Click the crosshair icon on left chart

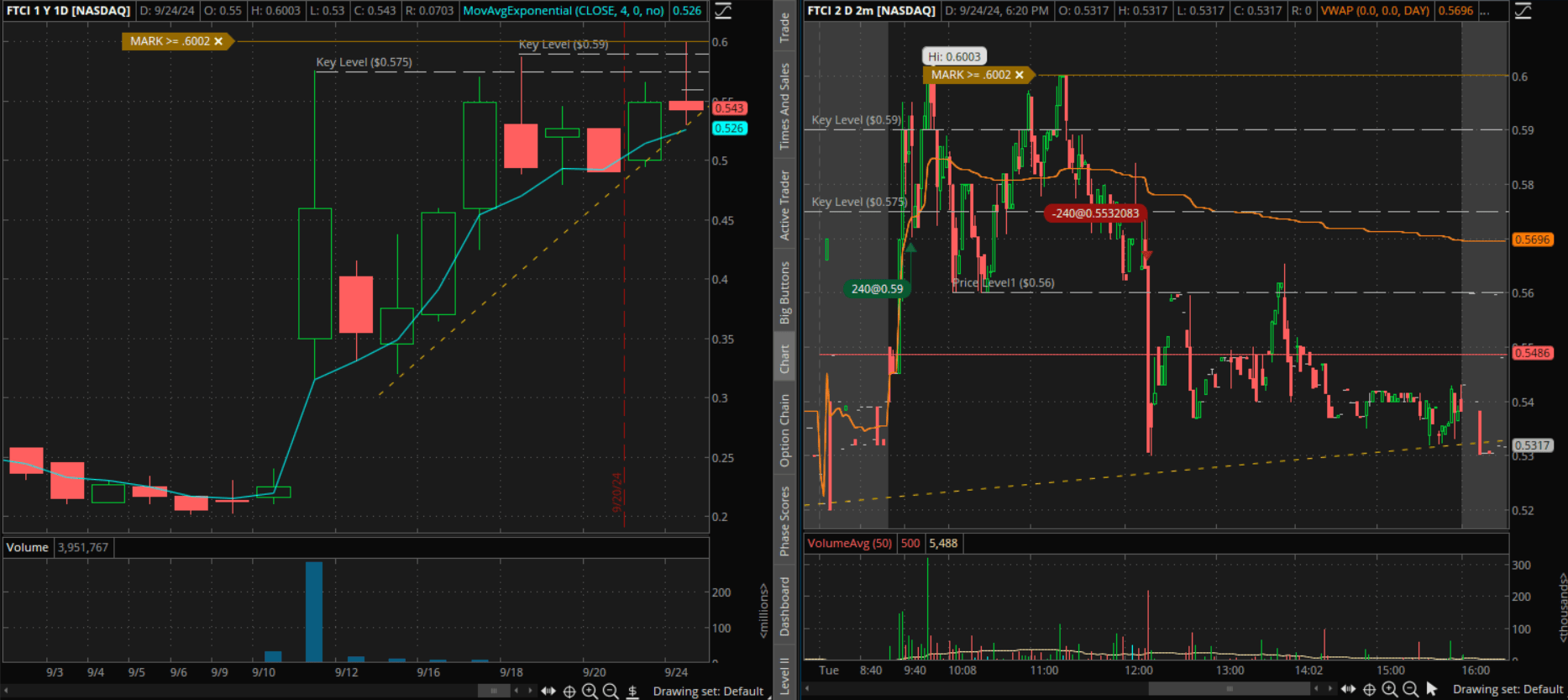click(569, 691)
